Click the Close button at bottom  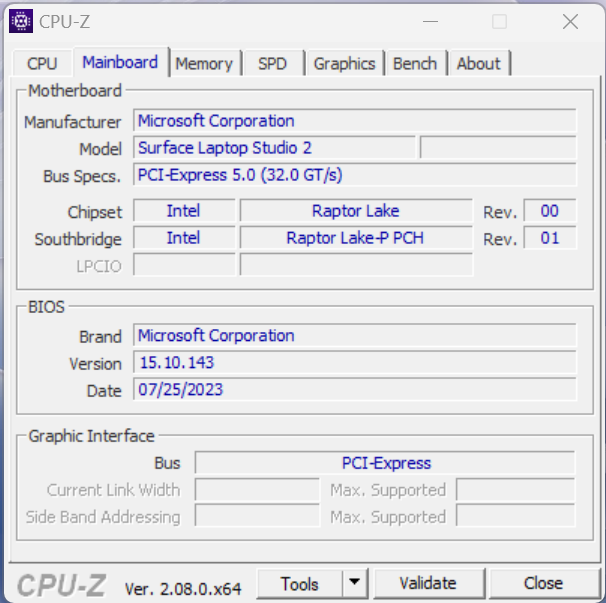543,583
